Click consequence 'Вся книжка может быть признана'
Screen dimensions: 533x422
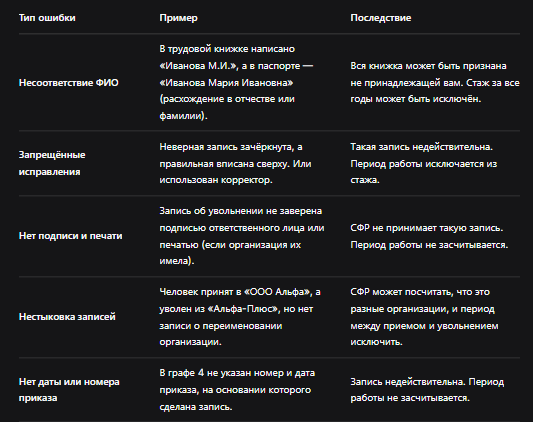pos(435,82)
